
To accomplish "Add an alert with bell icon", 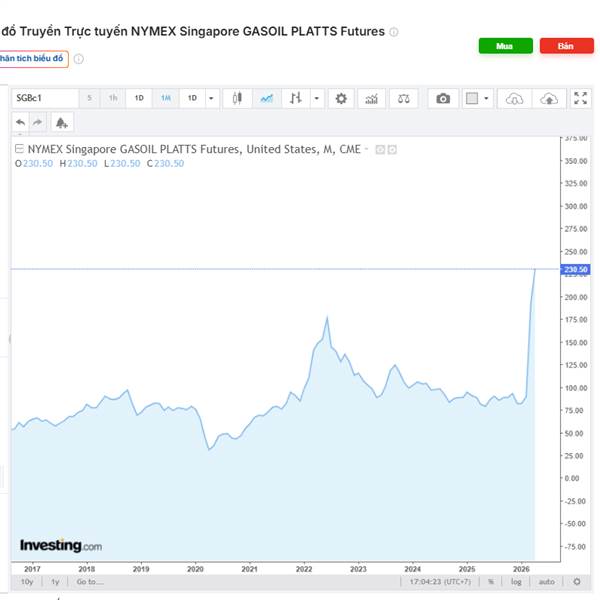I will [62, 123].
